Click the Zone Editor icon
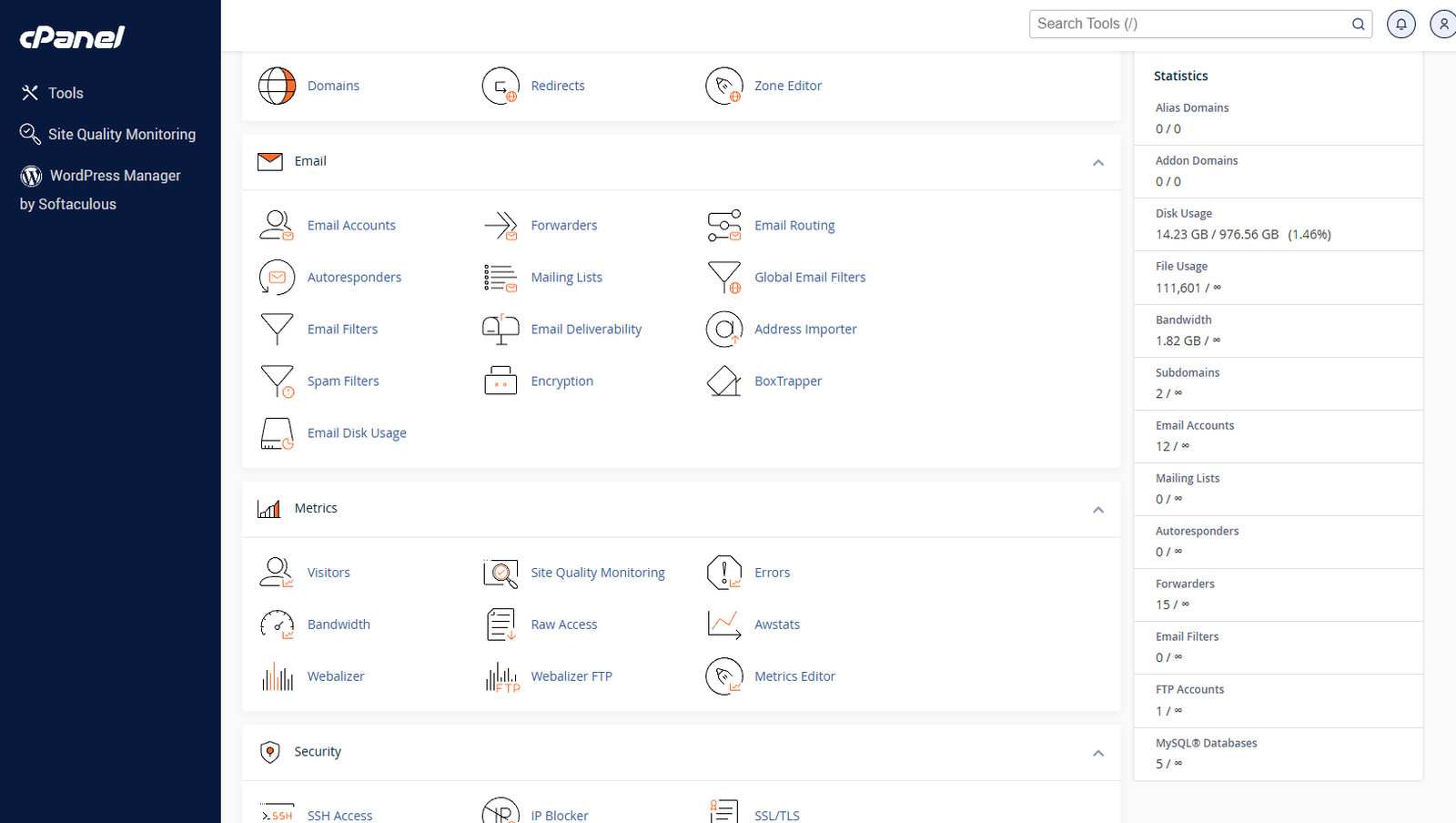The width and height of the screenshot is (1456, 823). click(x=724, y=86)
